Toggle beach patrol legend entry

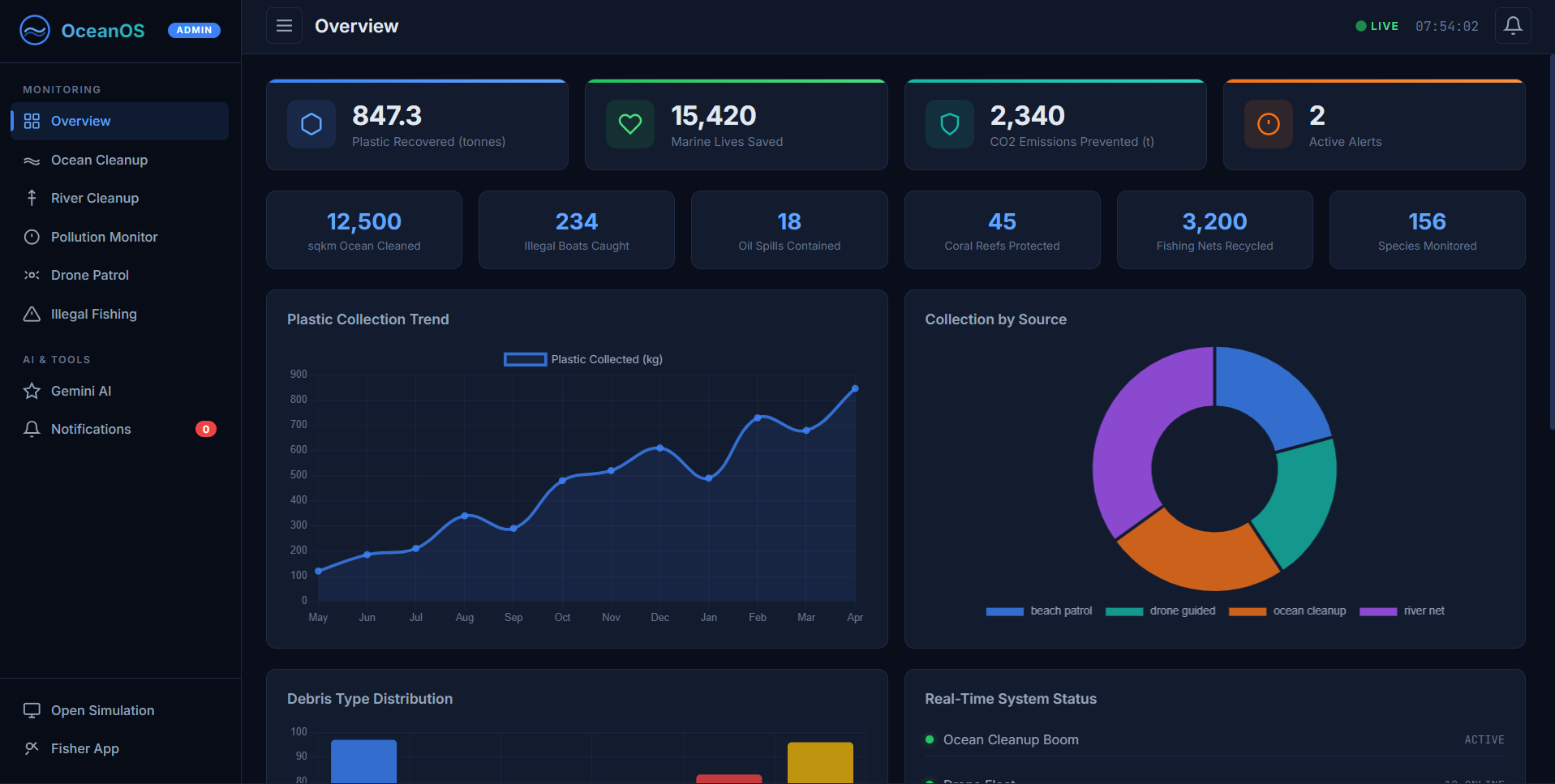1039,610
